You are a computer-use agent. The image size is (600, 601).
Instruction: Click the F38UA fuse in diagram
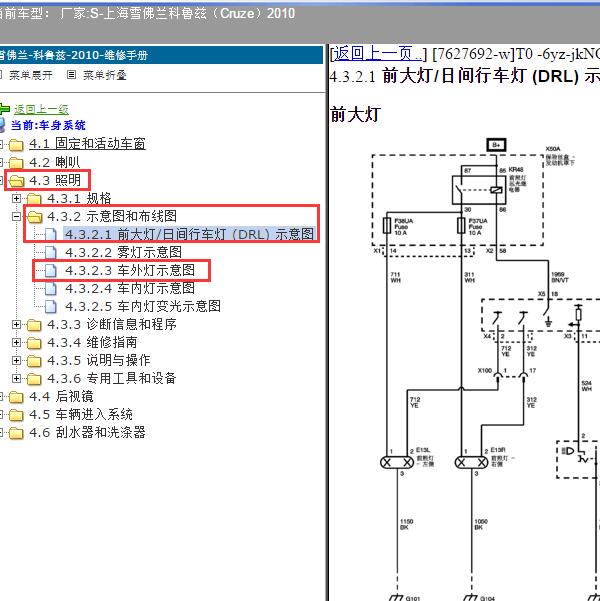pos(387,225)
